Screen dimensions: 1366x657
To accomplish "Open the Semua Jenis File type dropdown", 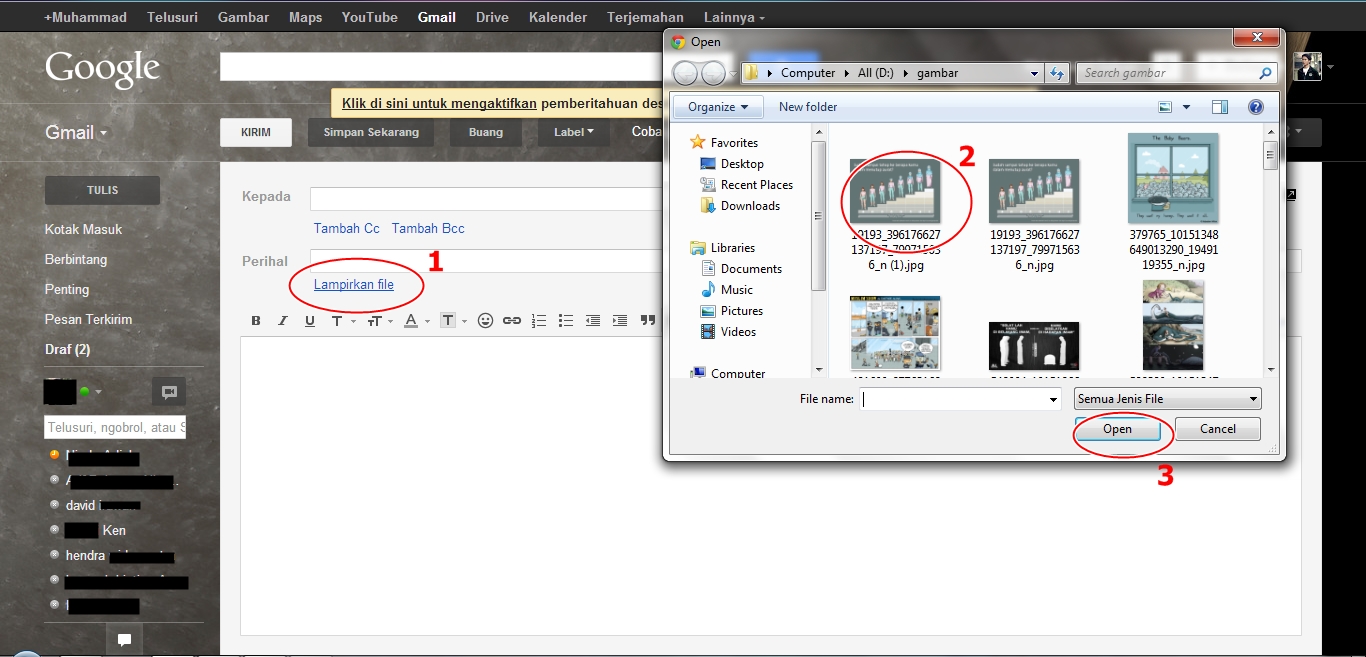I will pyautogui.click(x=1166, y=398).
